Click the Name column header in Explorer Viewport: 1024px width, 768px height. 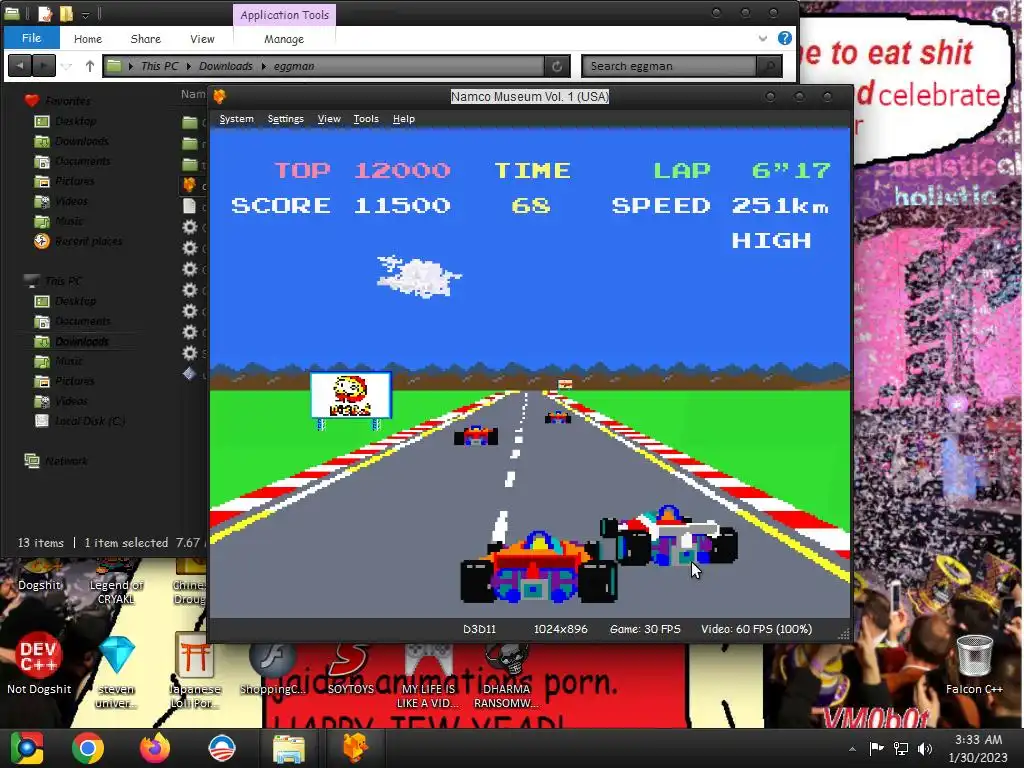coord(193,94)
